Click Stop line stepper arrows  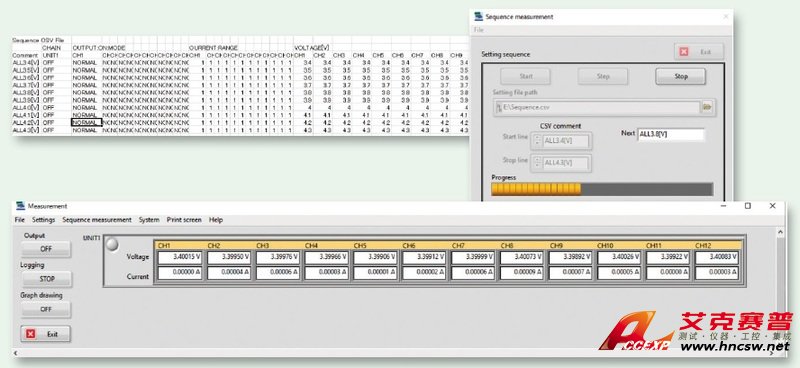point(537,162)
